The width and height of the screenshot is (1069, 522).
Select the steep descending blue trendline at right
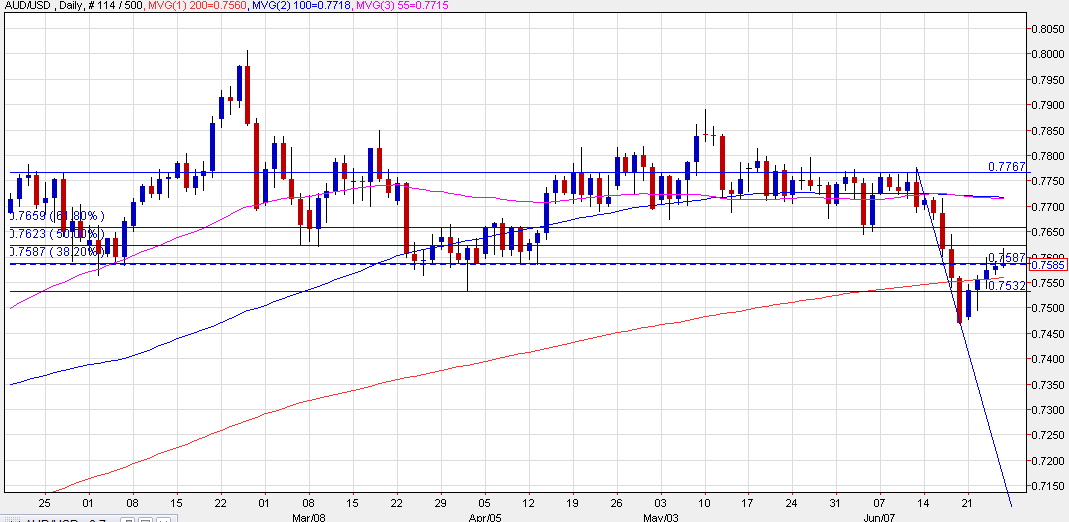click(x=980, y=400)
